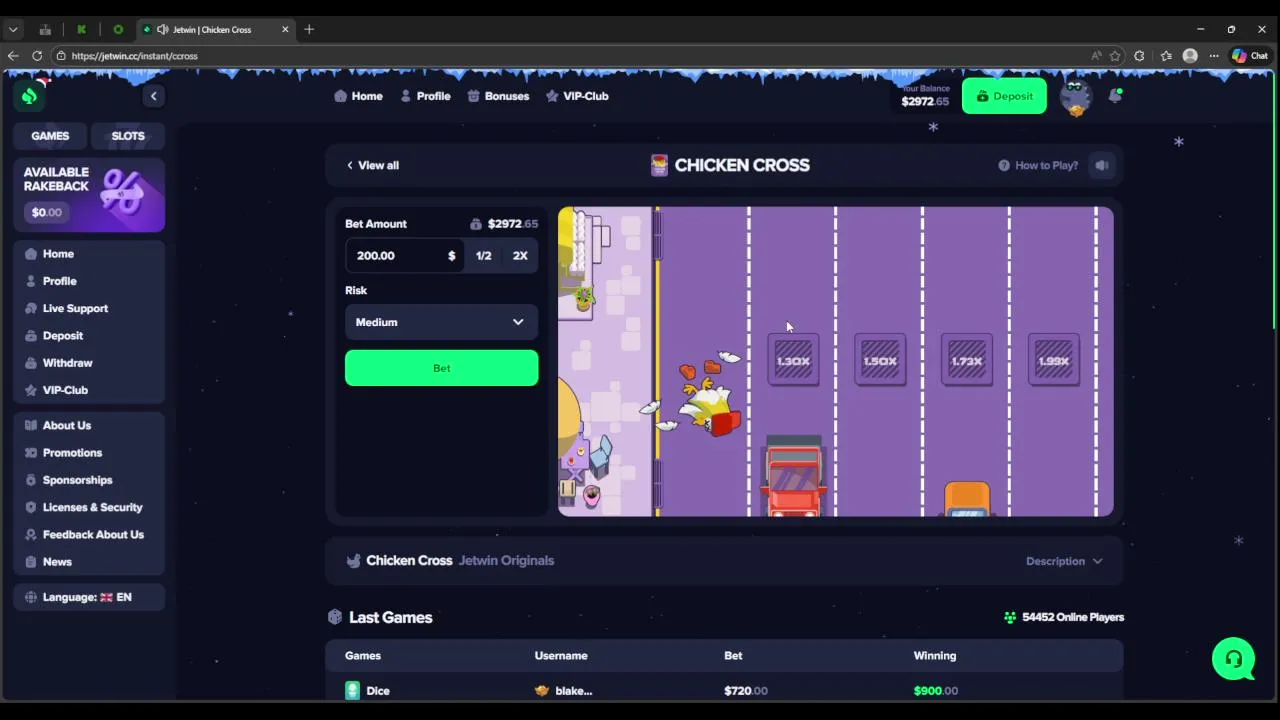
Task: Switch to the GAMES tab
Action: point(50,136)
